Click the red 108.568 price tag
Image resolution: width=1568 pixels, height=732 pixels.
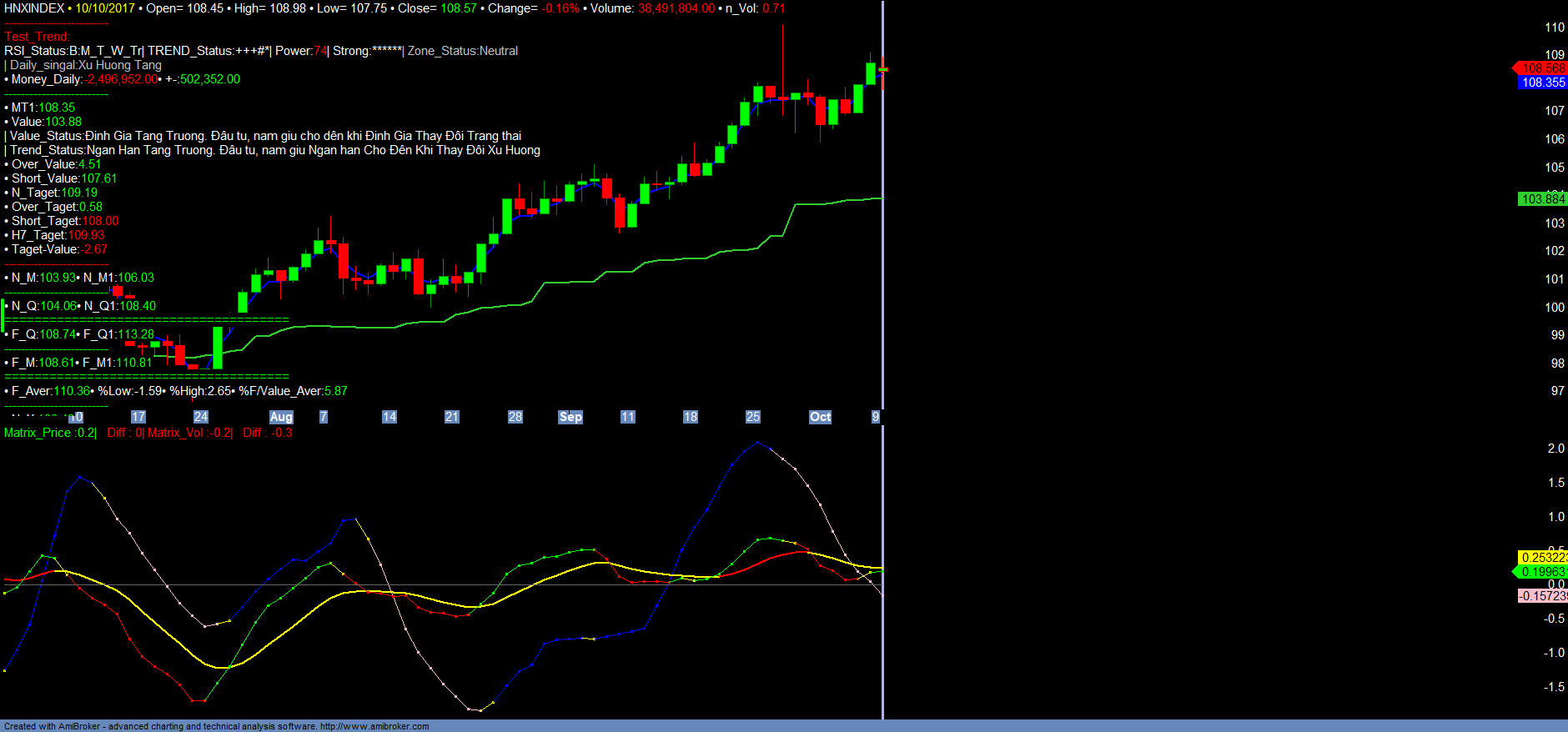(1542, 68)
